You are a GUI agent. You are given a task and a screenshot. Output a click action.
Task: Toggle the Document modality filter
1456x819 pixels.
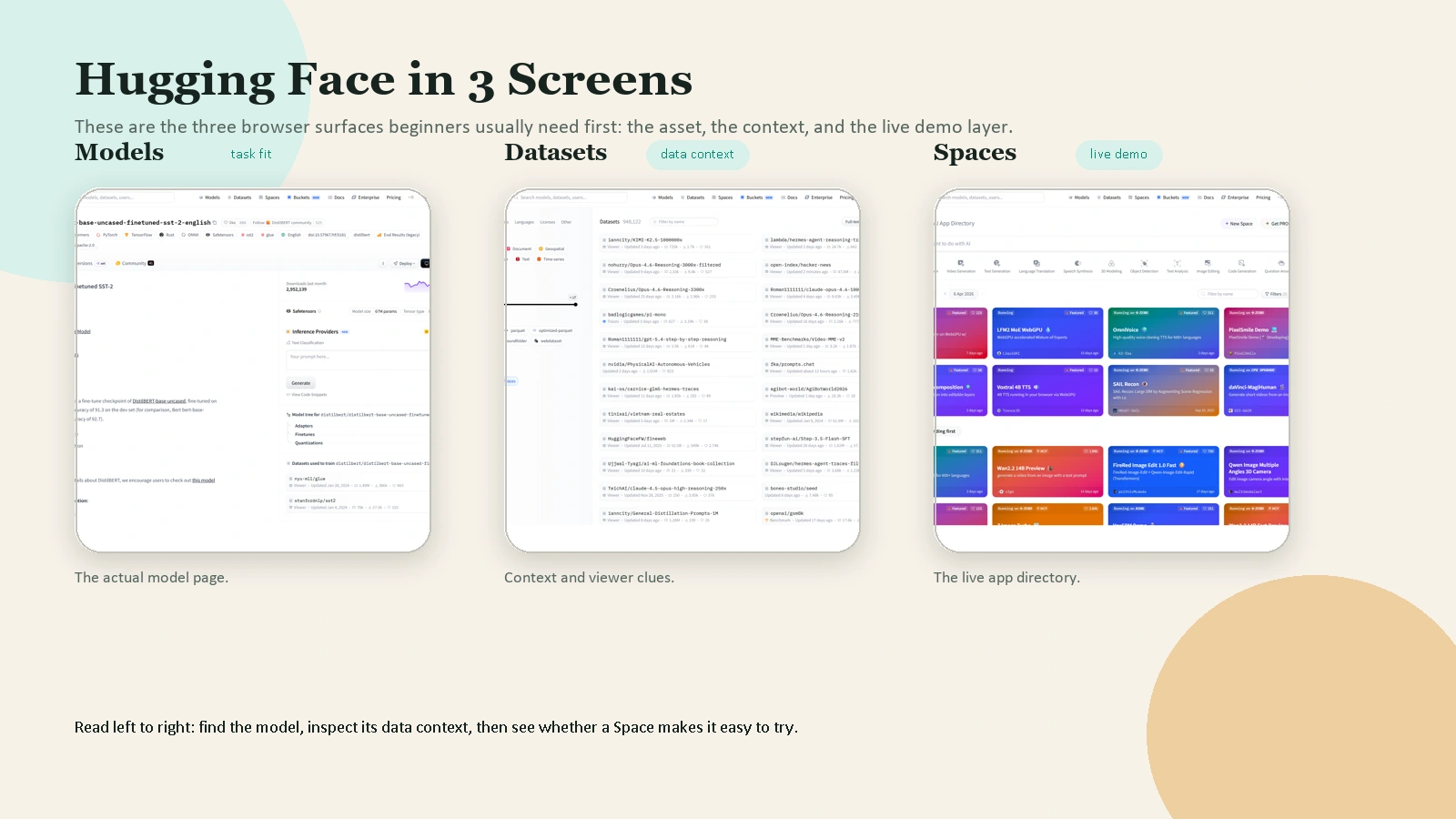point(521,248)
